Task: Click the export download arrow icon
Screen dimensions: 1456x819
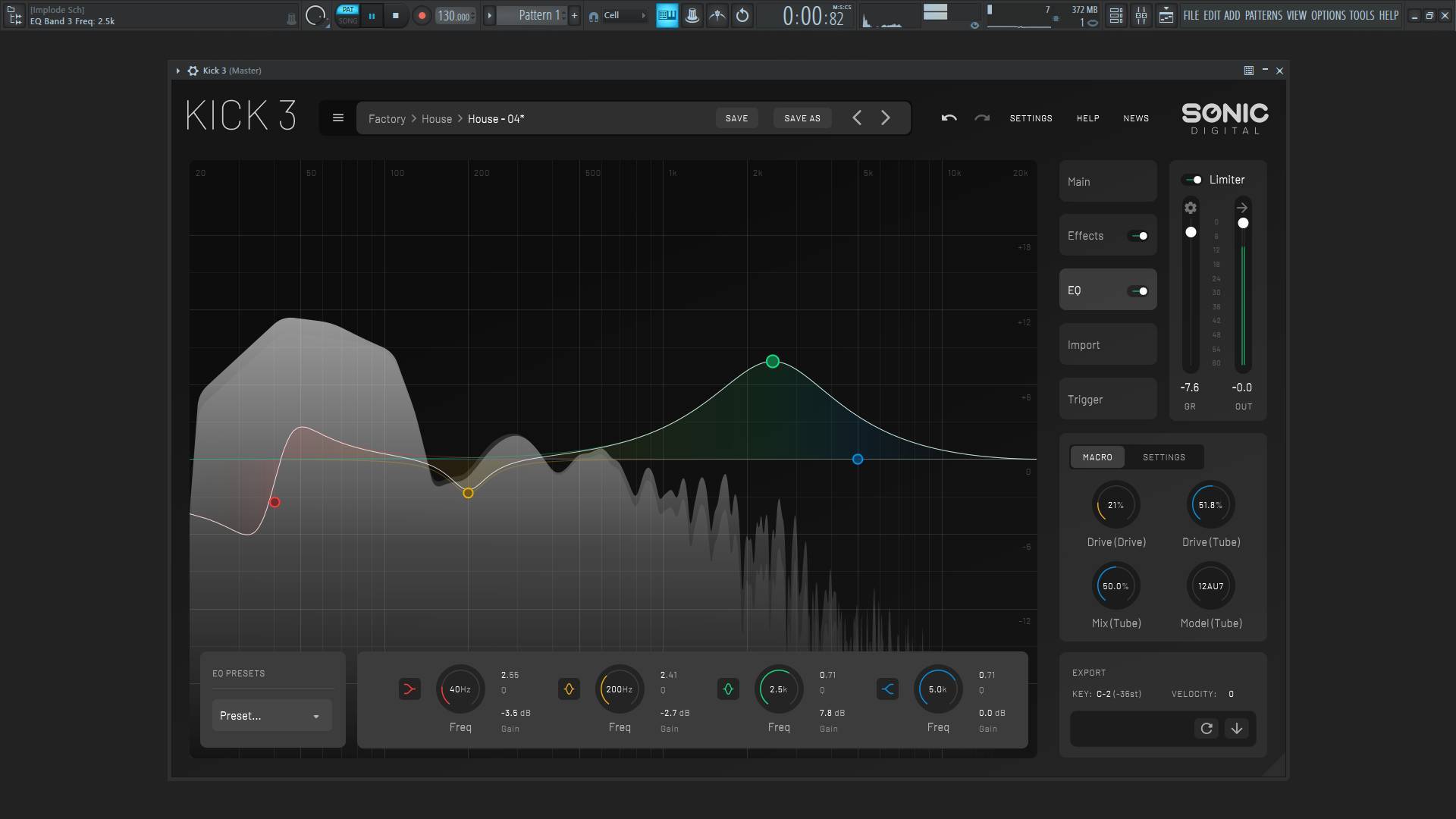Action: (x=1237, y=729)
